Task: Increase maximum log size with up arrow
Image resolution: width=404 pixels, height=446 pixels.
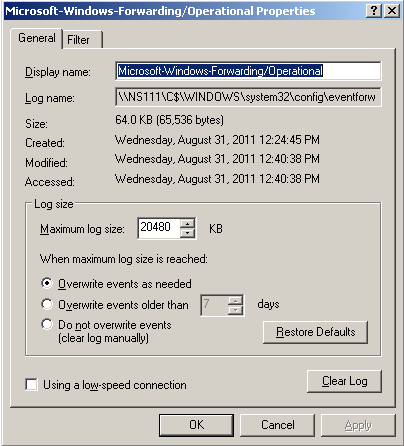Action: click(x=188, y=223)
